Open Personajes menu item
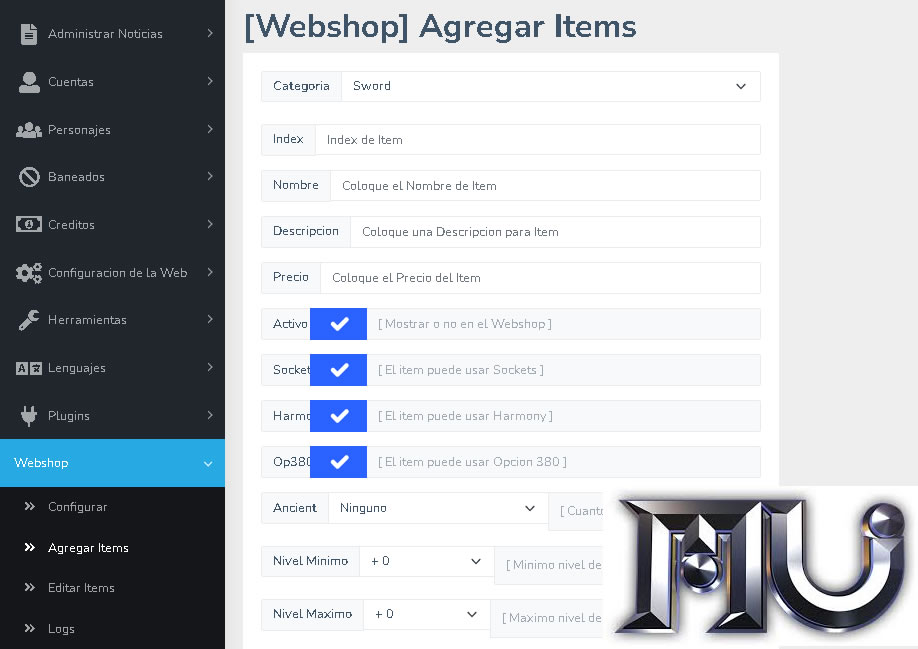 click(112, 130)
